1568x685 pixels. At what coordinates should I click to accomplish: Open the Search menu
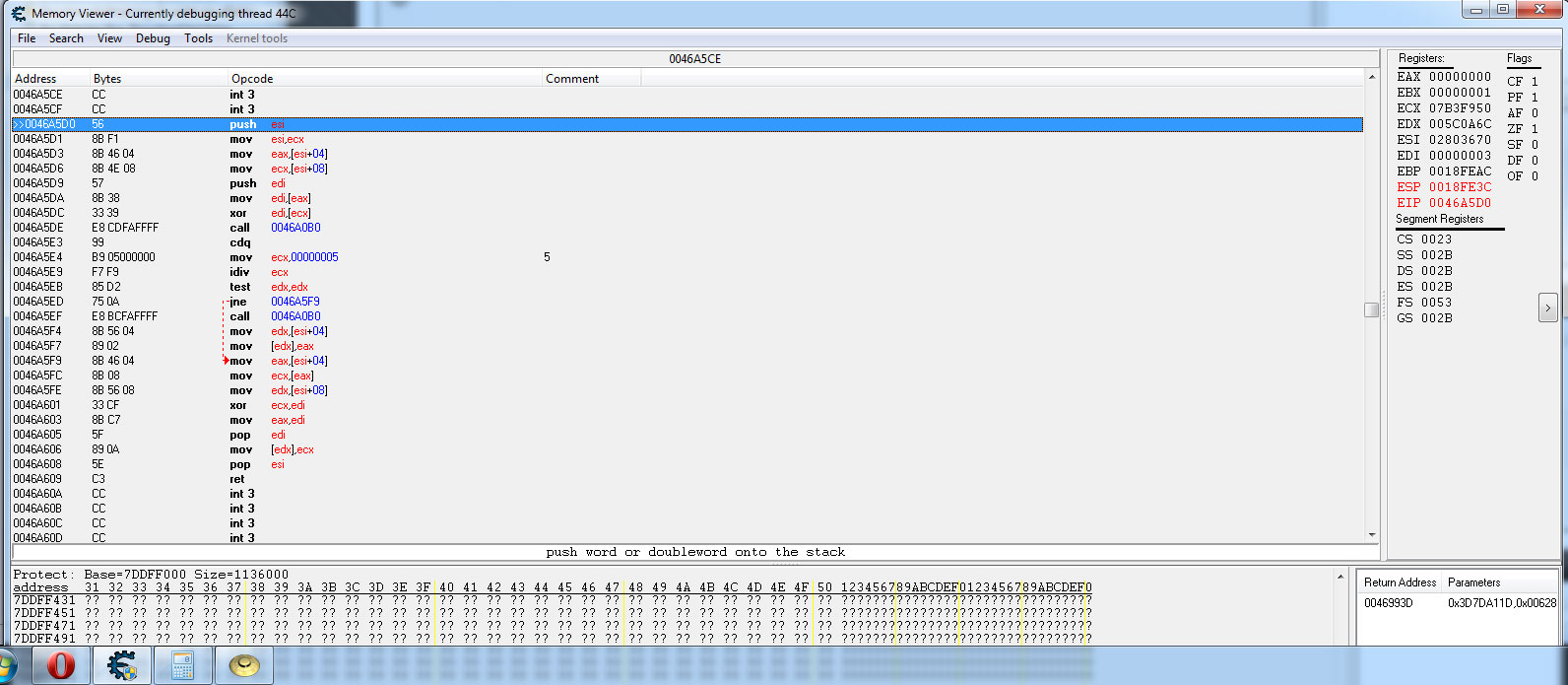66,38
